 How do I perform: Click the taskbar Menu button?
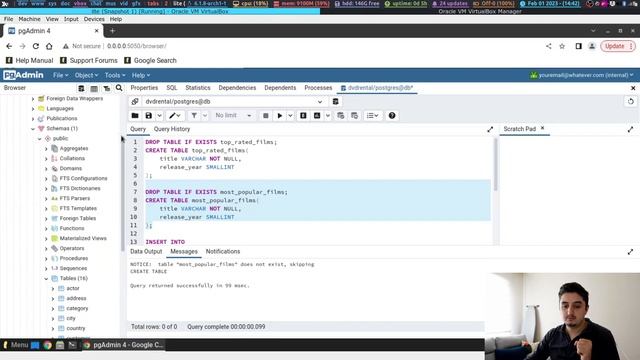[15, 345]
